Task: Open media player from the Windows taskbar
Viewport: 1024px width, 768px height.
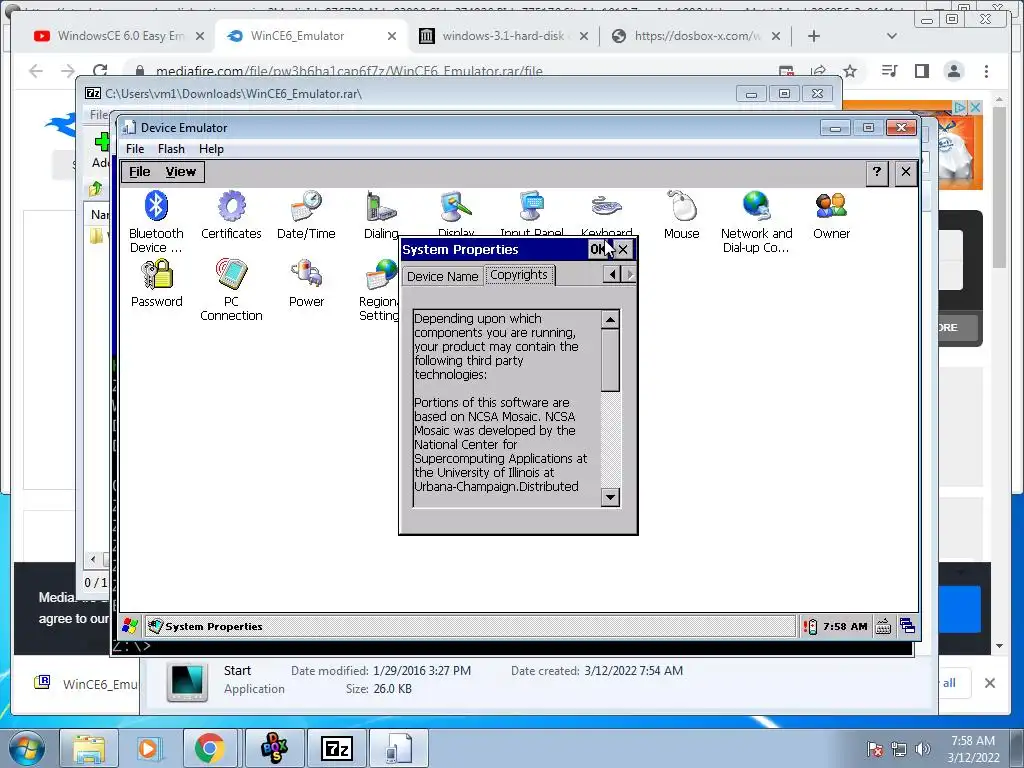Action: pyautogui.click(x=148, y=748)
